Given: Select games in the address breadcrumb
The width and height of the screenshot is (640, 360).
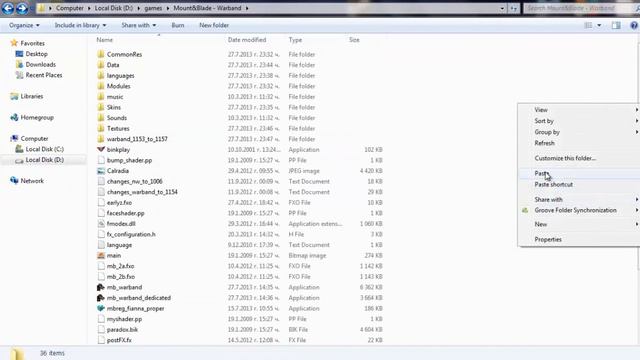Looking at the screenshot, I should coord(153,8).
